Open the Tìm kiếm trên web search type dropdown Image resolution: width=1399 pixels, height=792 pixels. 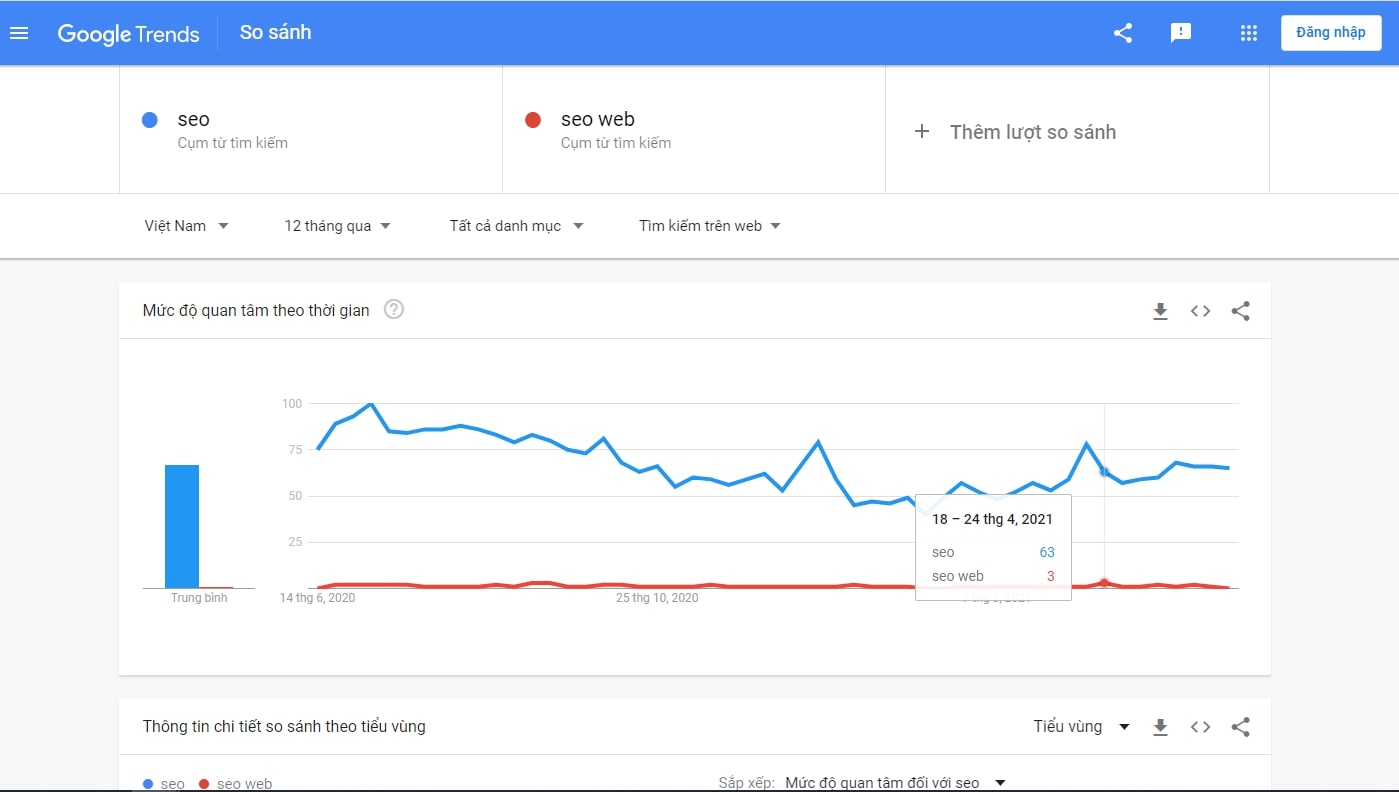click(x=710, y=226)
